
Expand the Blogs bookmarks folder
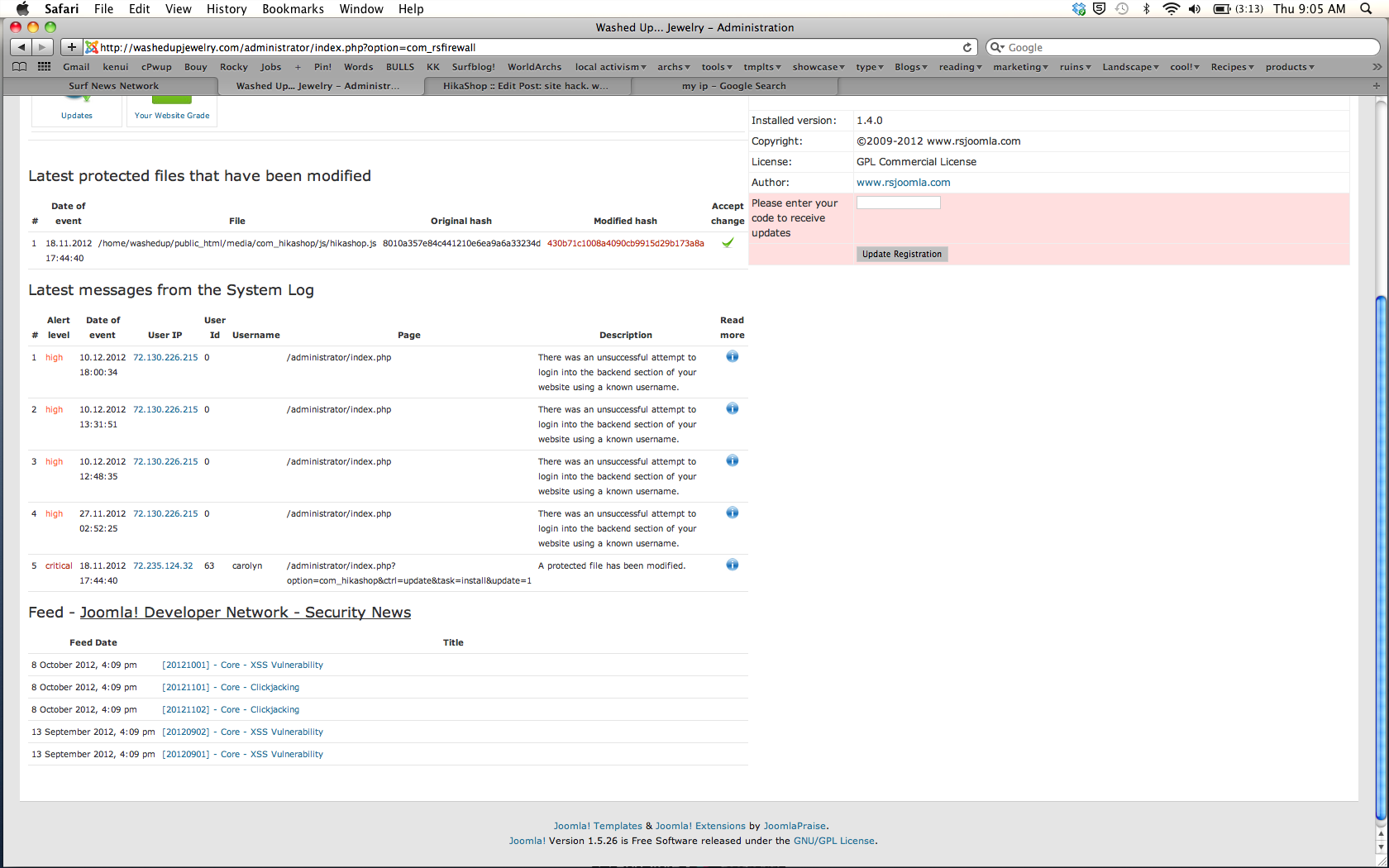click(x=911, y=67)
